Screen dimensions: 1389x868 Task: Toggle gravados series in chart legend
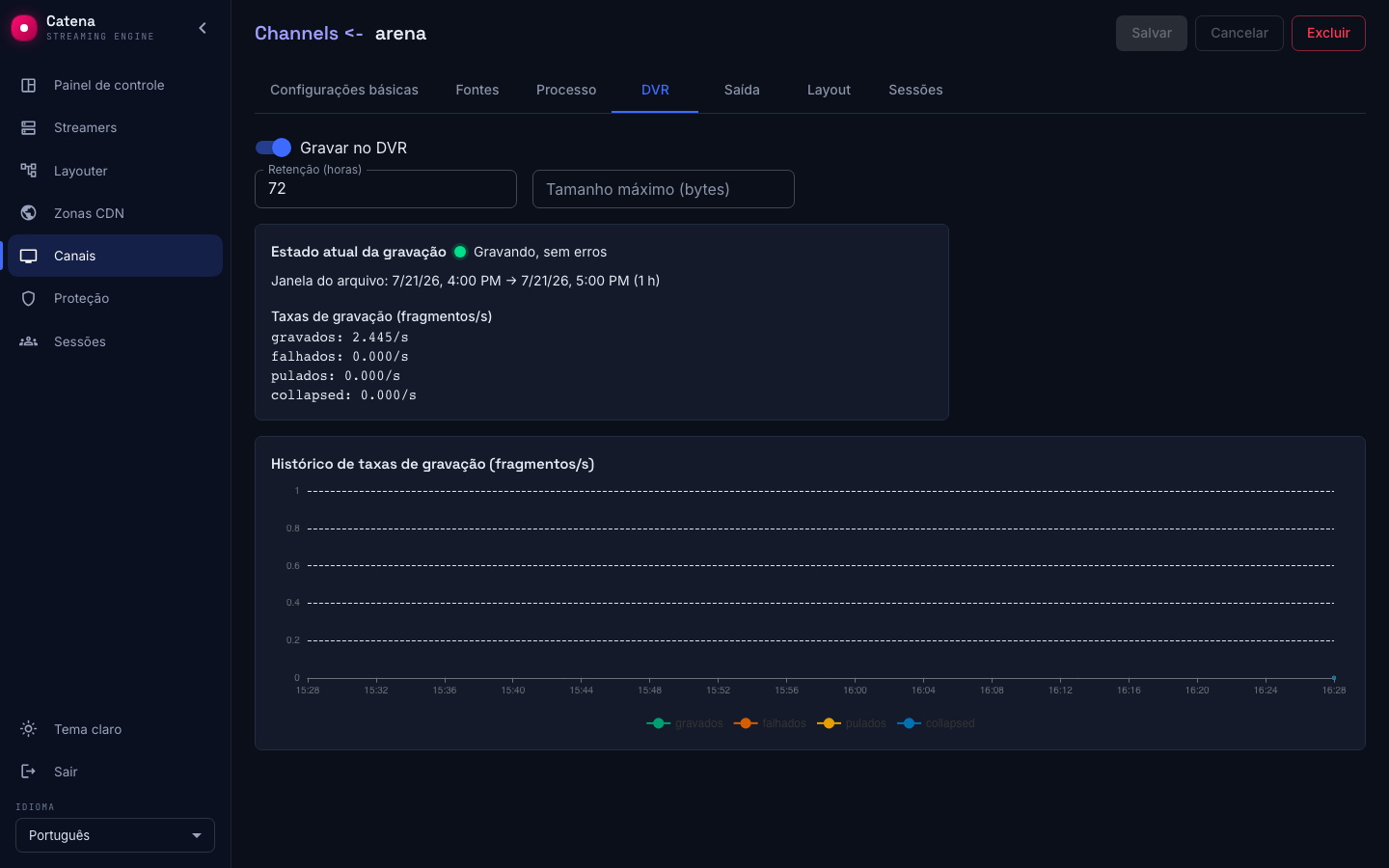685,723
